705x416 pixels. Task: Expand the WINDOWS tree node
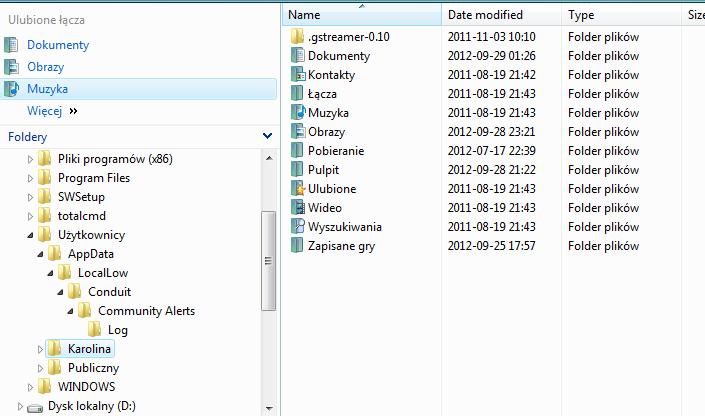point(30,387)
